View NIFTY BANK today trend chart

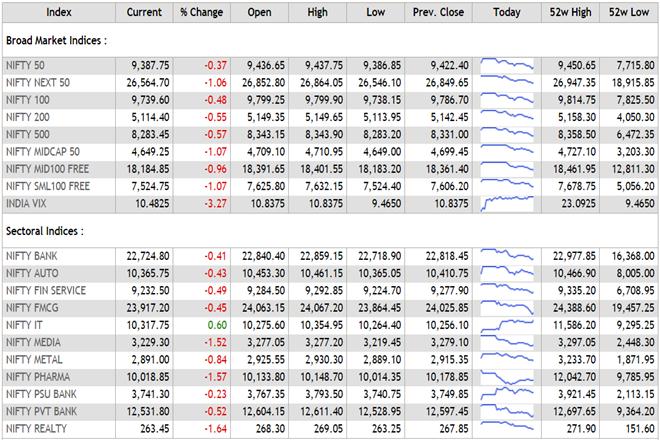507,257
